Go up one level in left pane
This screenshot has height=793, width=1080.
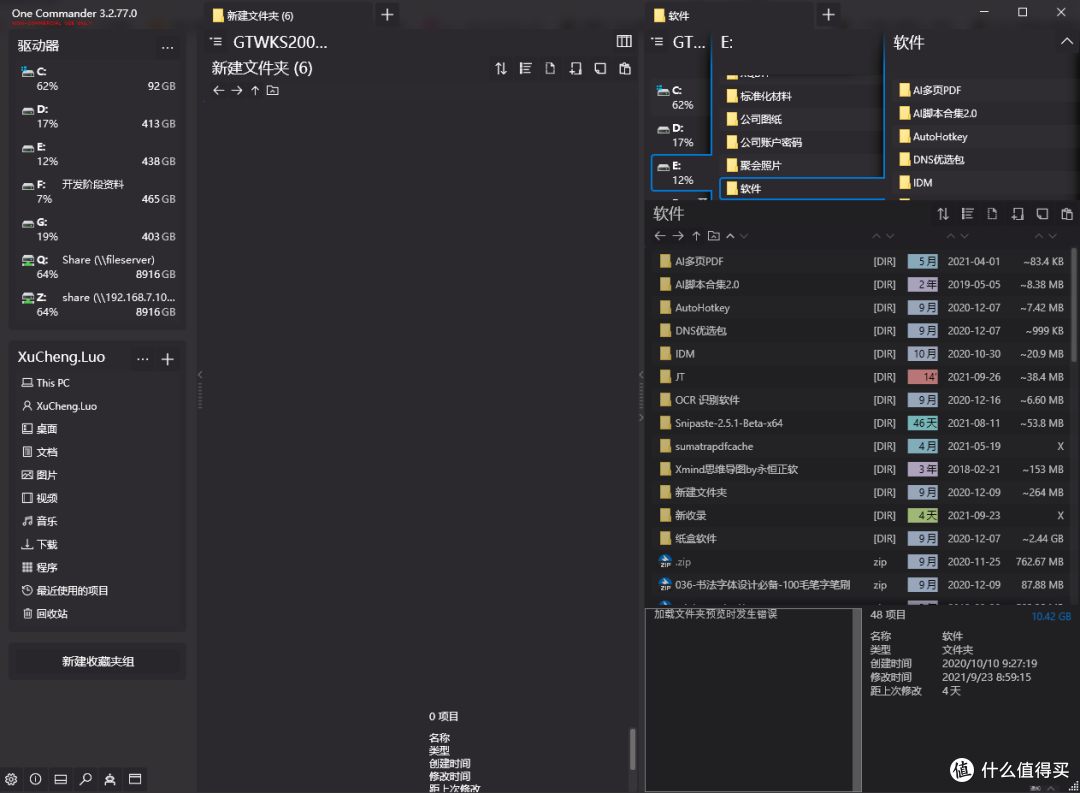[255, 90]
